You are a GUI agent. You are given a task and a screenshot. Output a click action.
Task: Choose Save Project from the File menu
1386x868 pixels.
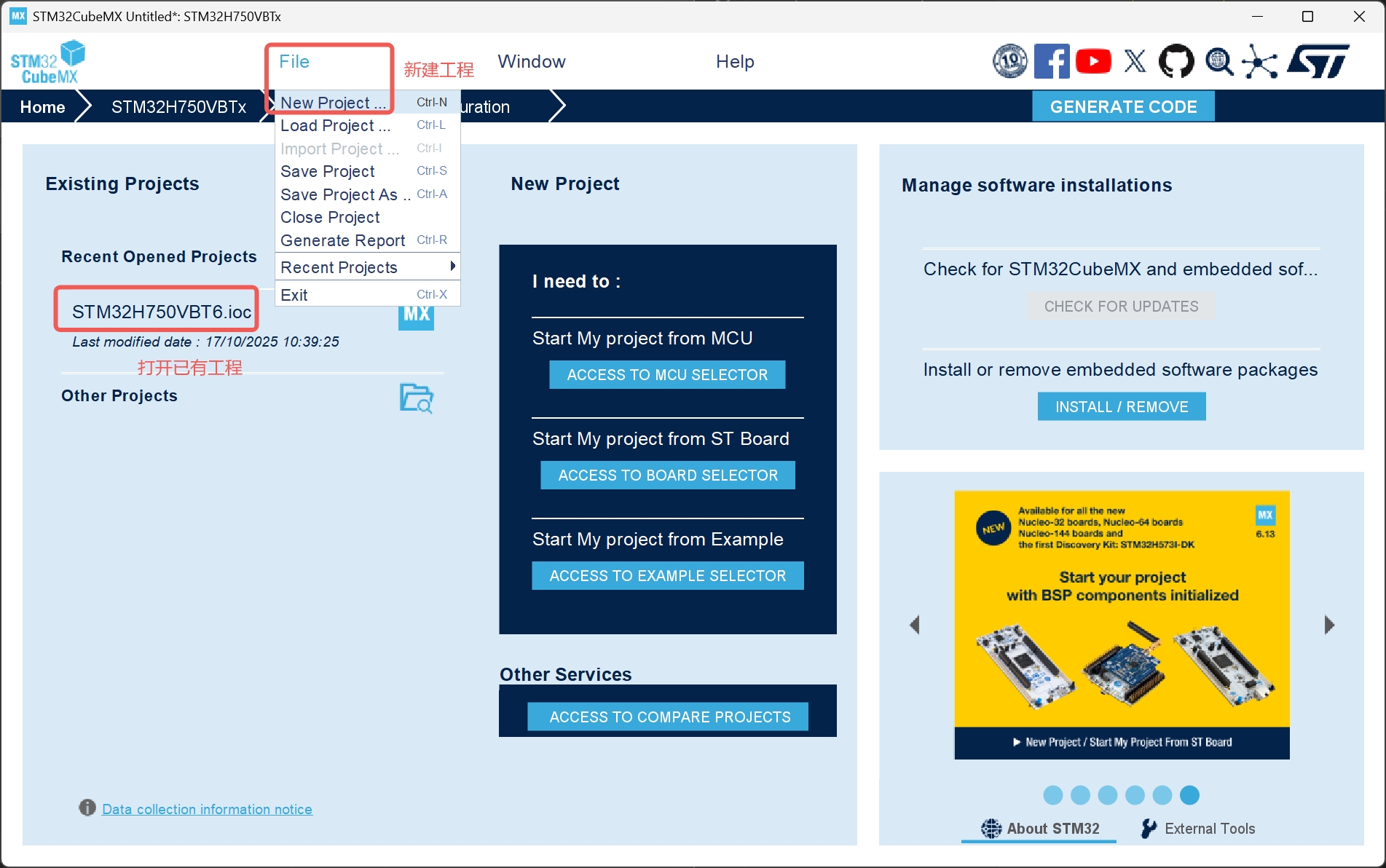[x=368, y=171]
